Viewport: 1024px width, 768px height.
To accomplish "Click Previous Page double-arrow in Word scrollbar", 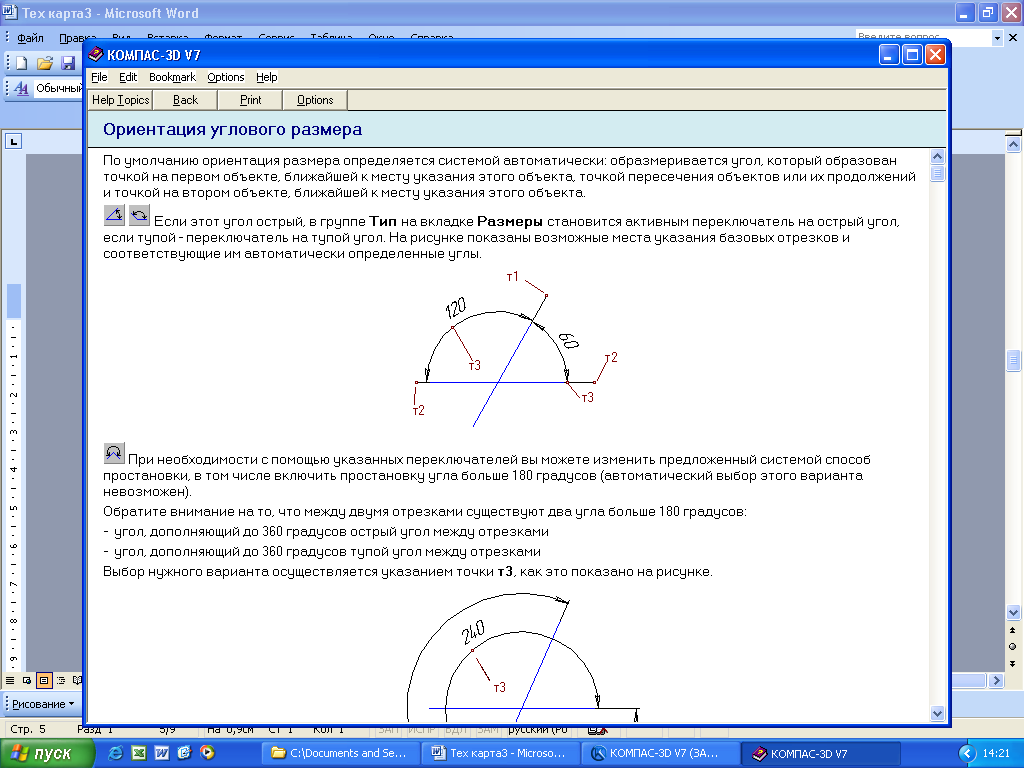I will click(1013, 630).
